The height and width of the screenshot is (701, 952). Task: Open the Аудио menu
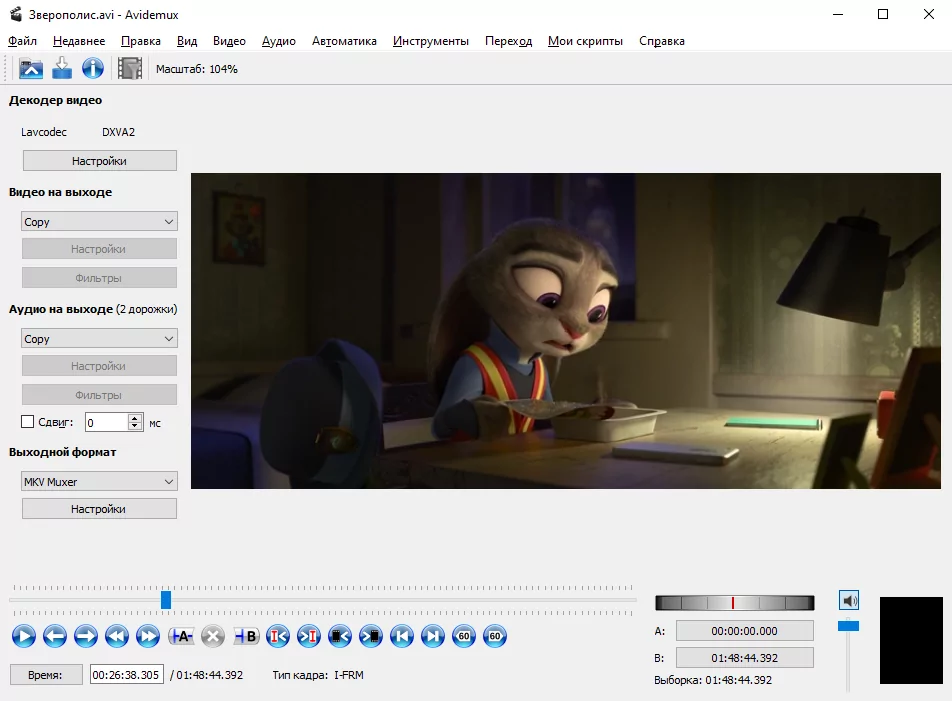(x=279, y=41)
